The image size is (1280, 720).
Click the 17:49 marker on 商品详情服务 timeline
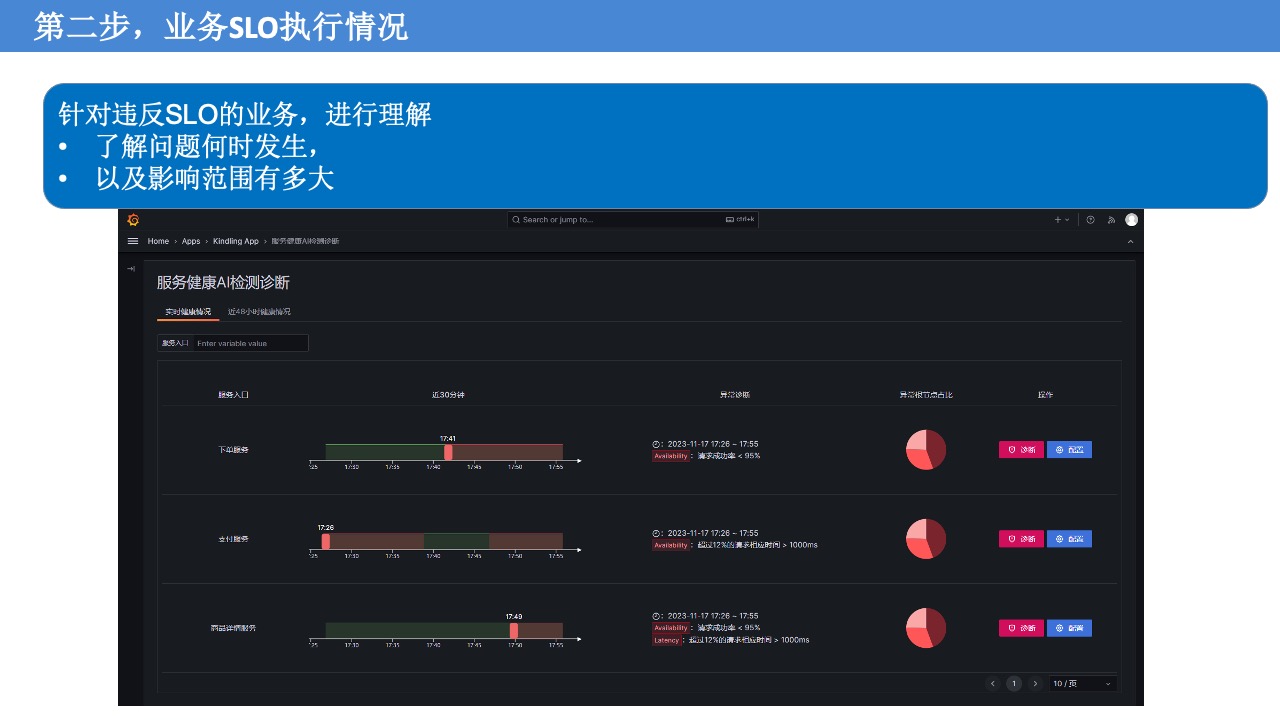pyautogui.click(x=514, y=631)
